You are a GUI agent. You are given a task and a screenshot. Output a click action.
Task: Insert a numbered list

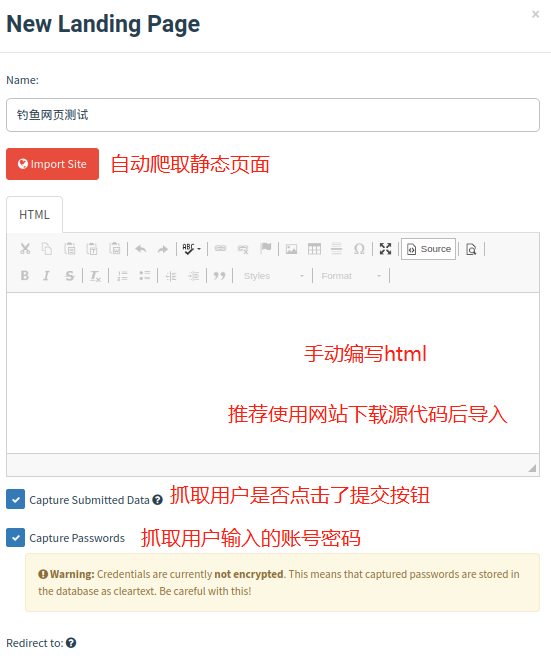[122, 276]
